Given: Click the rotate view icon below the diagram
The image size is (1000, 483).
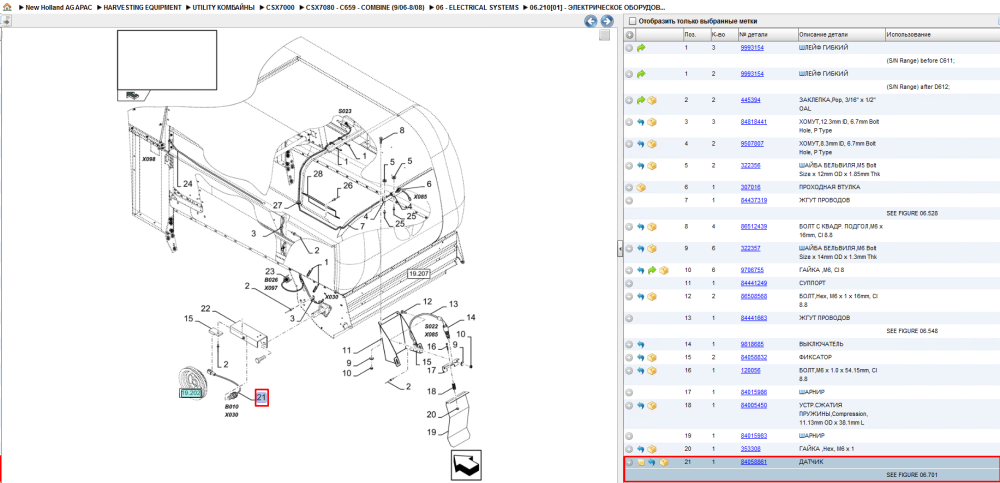Looking at the screenshot, I should pos(466,466).
